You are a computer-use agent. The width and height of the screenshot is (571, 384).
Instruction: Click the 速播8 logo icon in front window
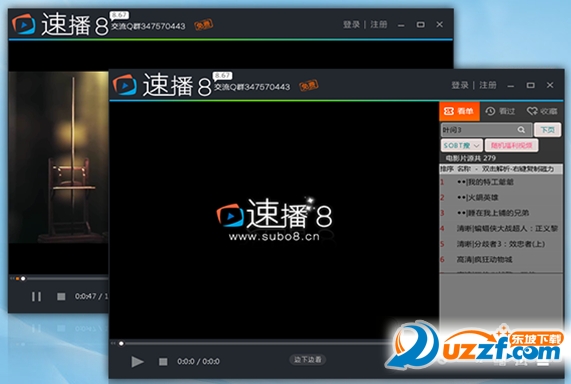click(125, 85)
